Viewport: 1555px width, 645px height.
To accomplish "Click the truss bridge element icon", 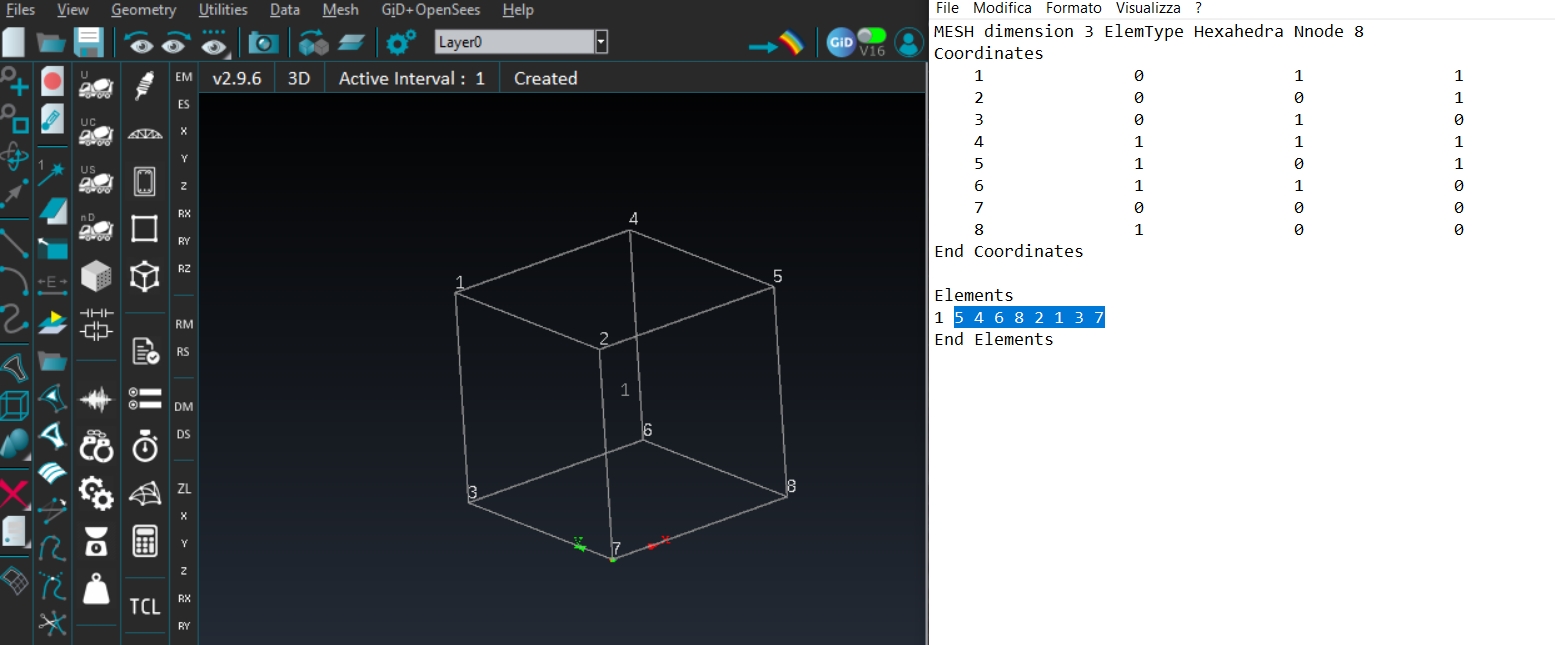I will pyautogui.click(x=145, y=135).
